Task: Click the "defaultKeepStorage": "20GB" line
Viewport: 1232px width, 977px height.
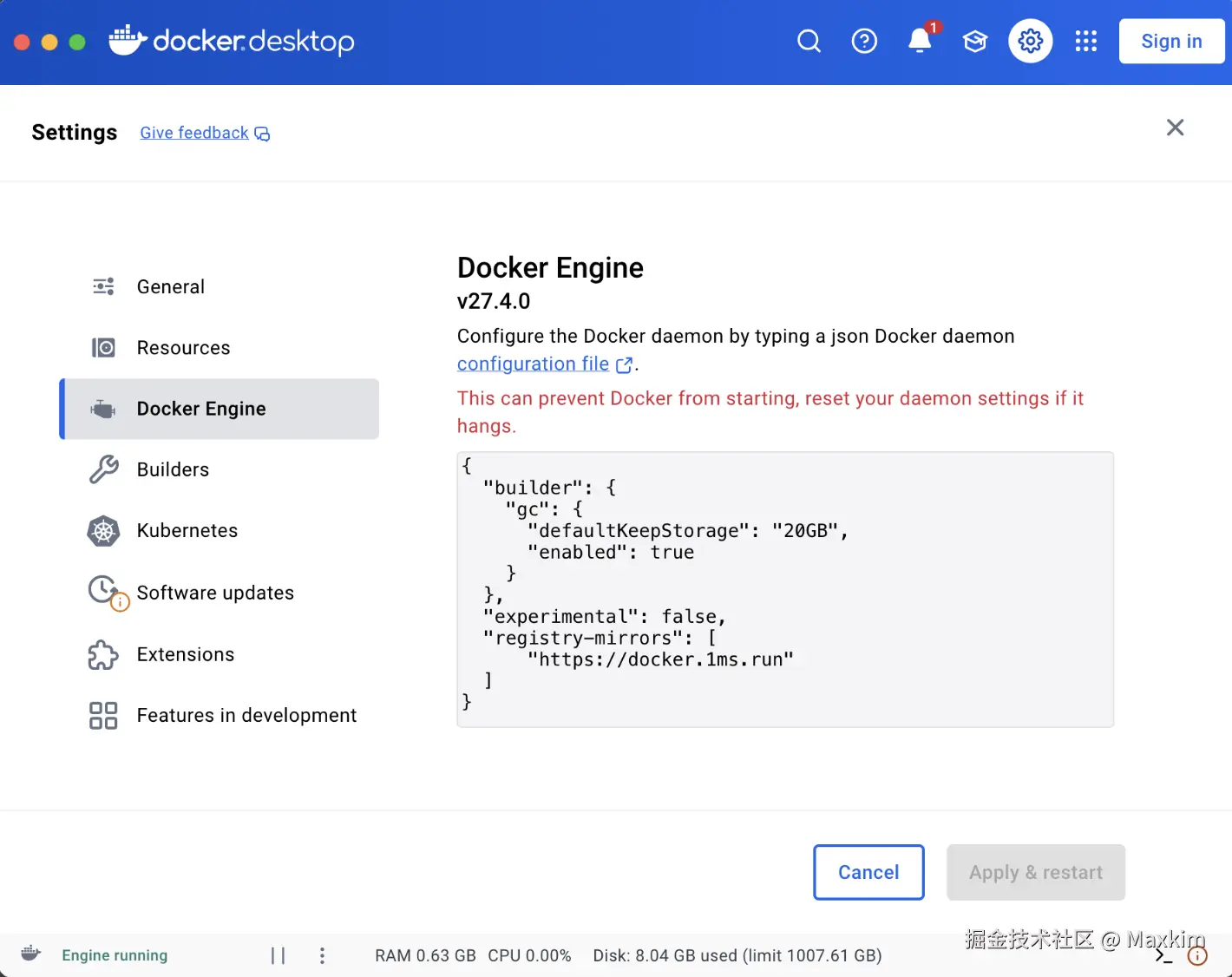Action: (687, 531)
